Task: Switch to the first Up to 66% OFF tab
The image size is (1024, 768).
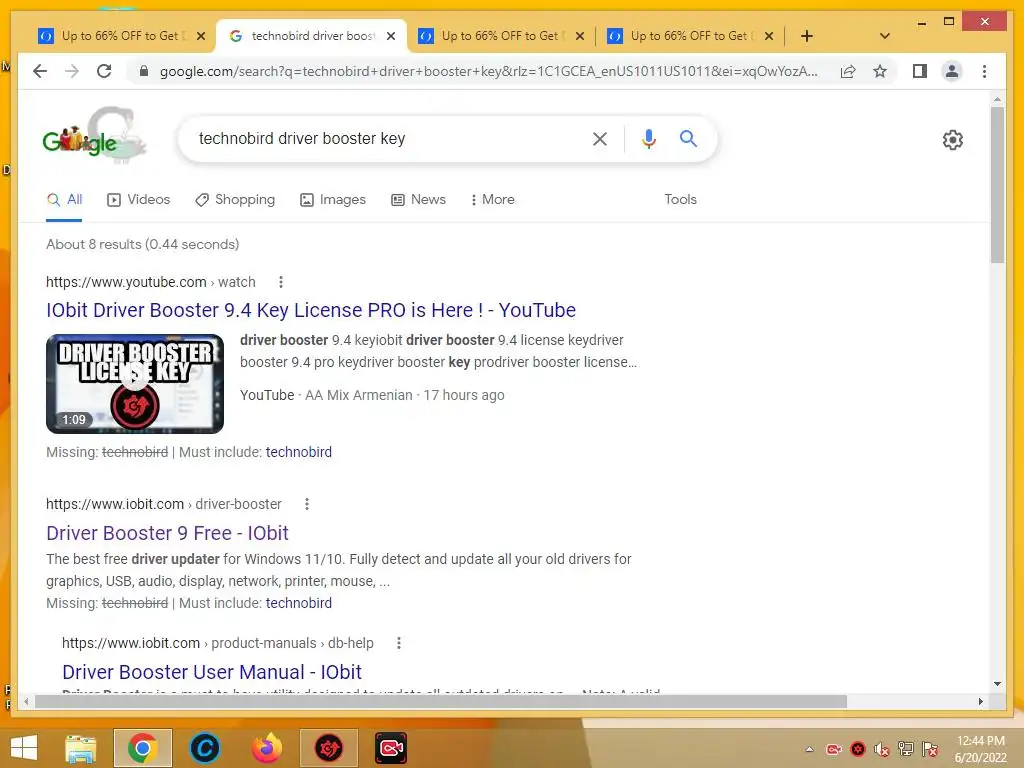Action: [x=114, y=36]
